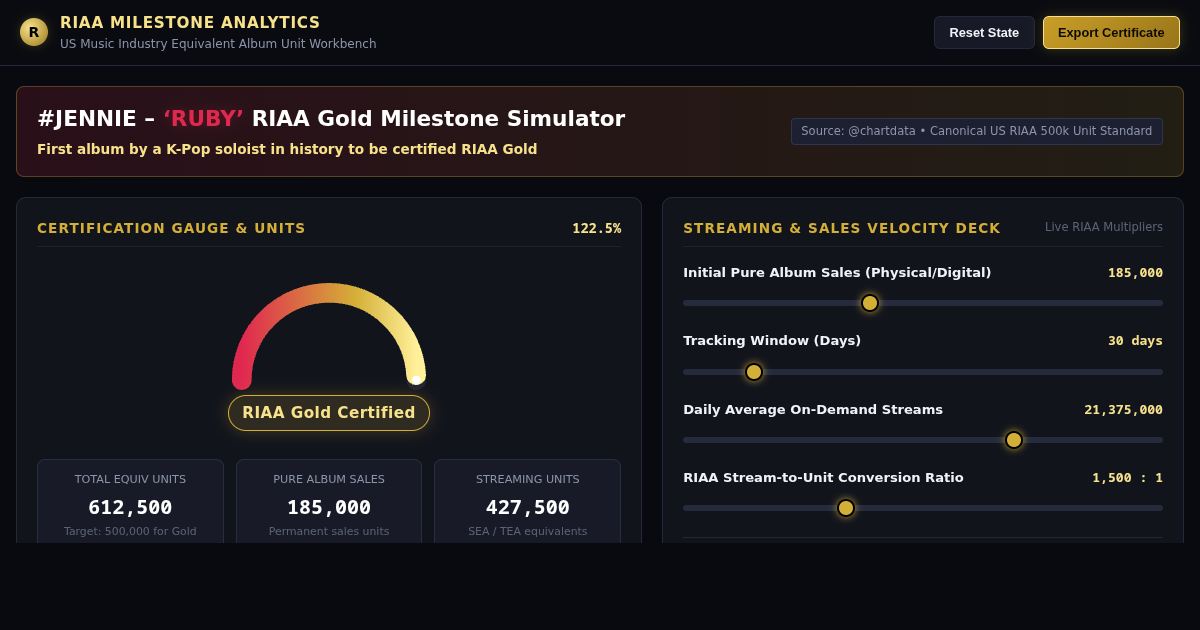The height and width of the screenshot is (630, 1200).
Task: Click the RIAA Gold Certified badge
Action: click(x=329, y=413)
